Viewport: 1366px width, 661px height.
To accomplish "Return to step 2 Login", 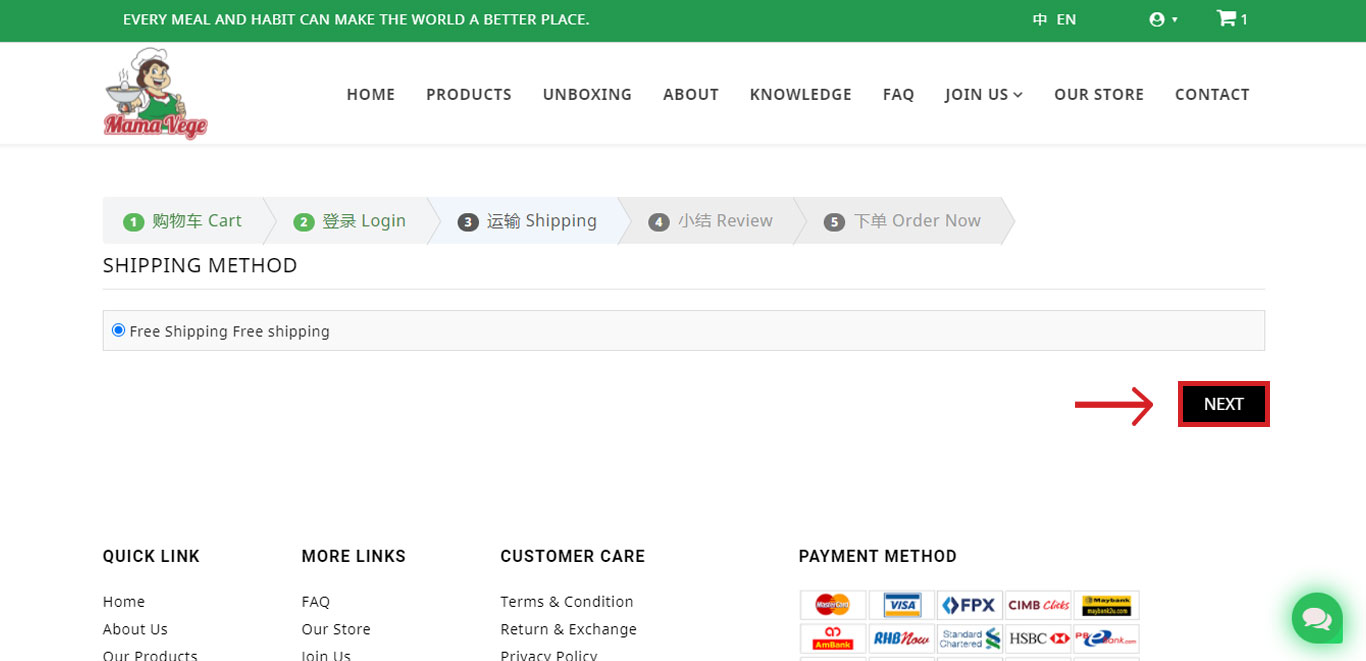I will (351, 221).
